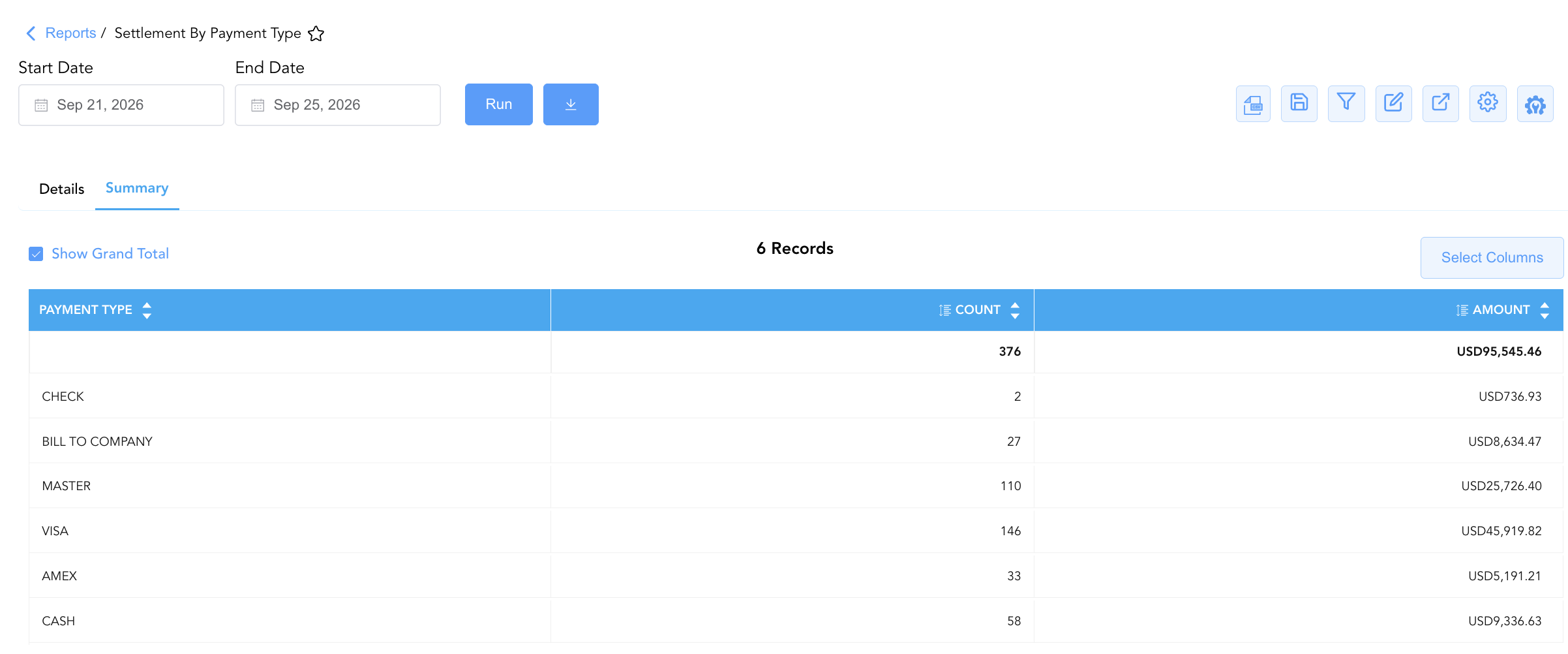
Task: Select the Summary tab
Action: (137, 188)
